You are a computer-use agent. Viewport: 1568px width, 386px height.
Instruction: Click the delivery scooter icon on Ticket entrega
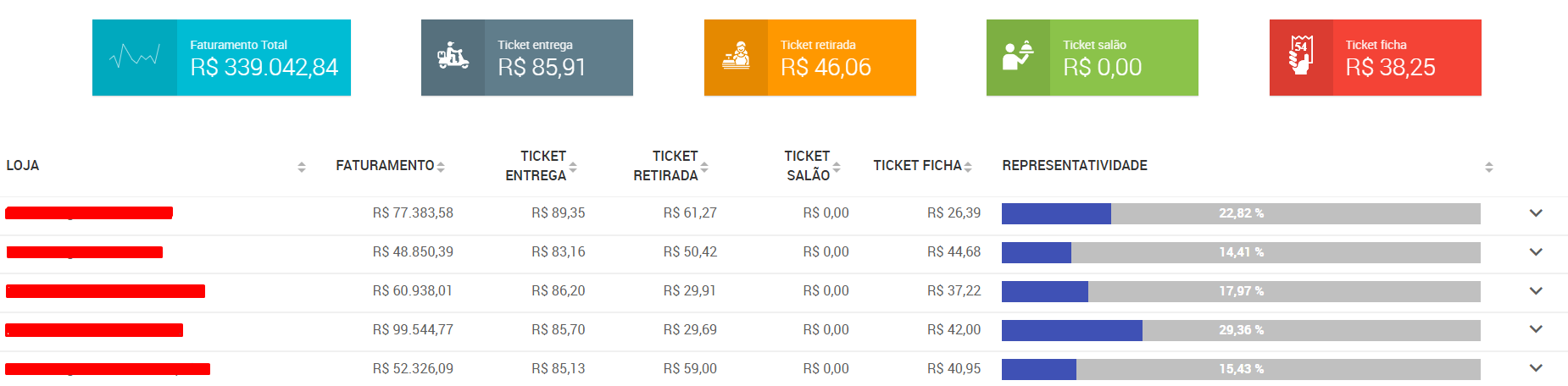click(x=453, y=56)
